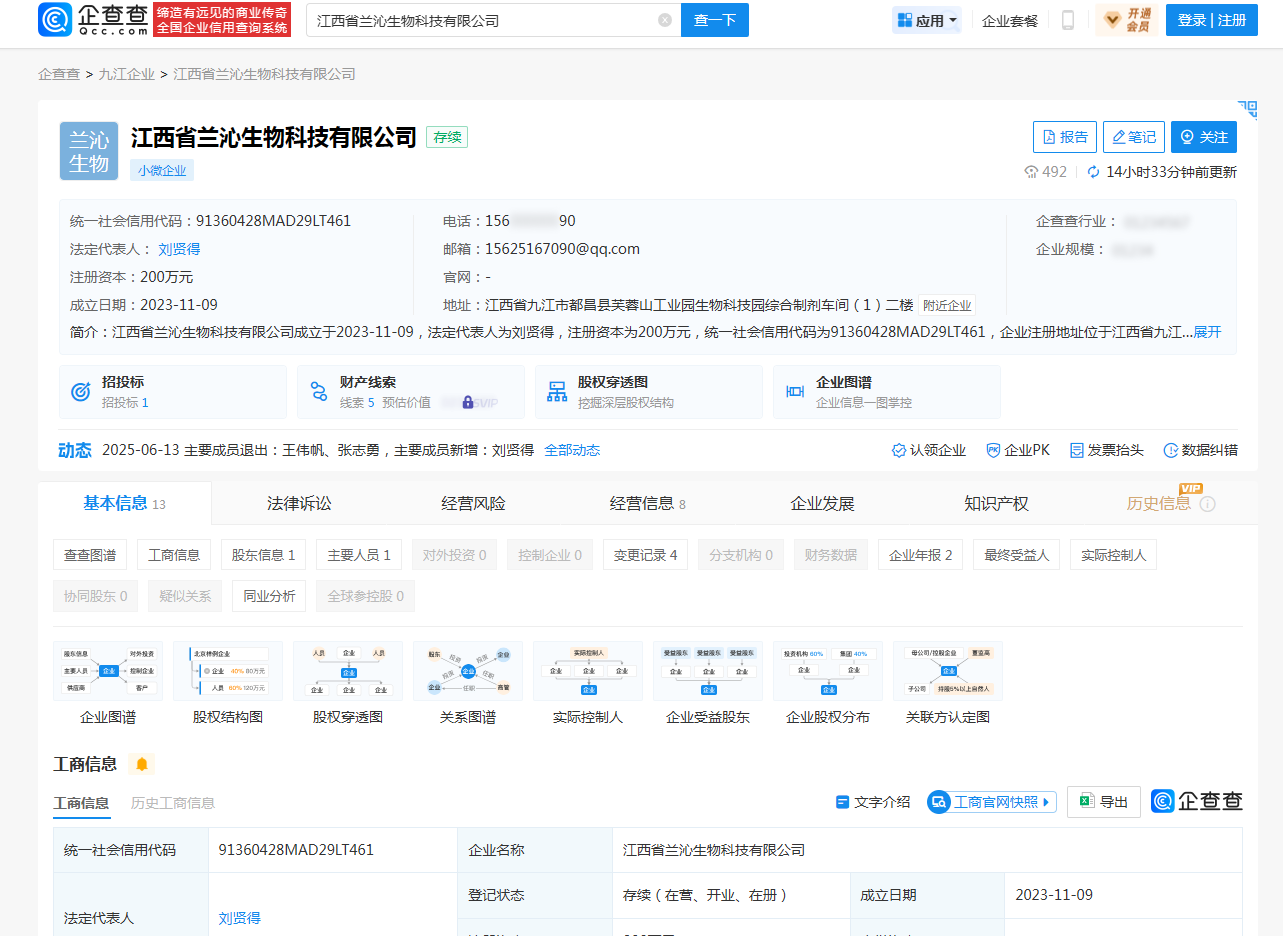Viewport: 1283px width, 936px height.
Task: Open the 财产线索 card
Action: click(x=410, y=392)
